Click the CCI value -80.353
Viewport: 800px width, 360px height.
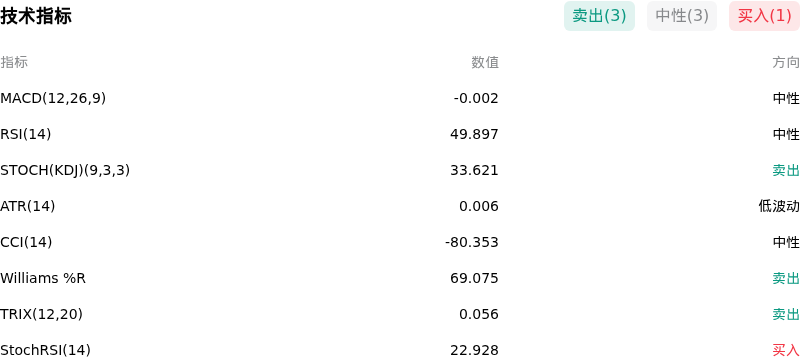tap(472, 242)
